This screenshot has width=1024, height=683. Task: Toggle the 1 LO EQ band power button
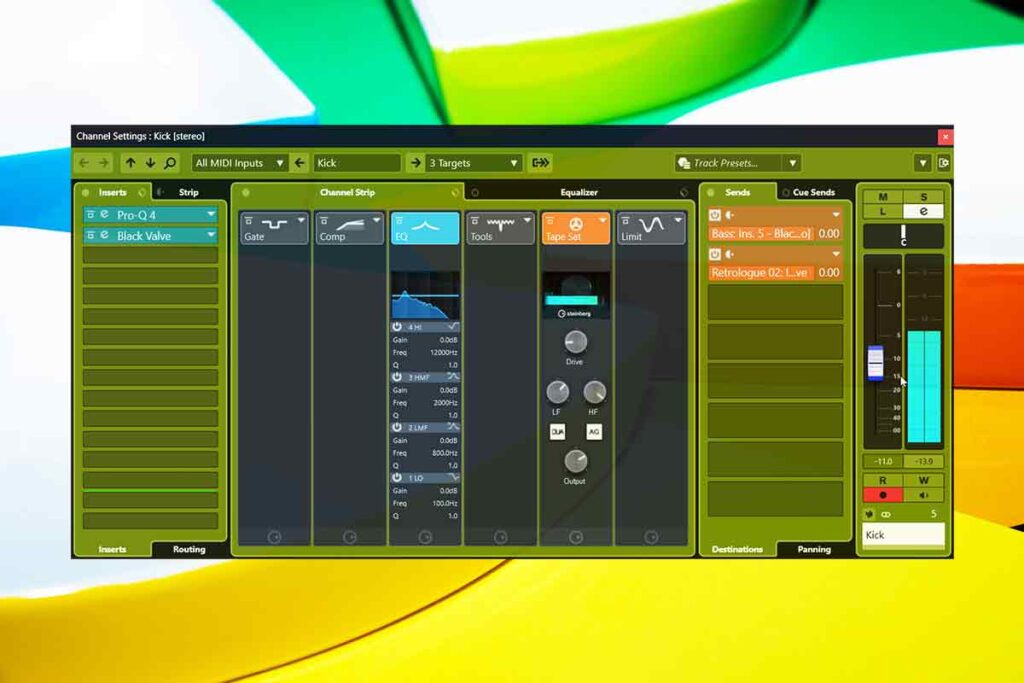click(x=397, y=477)
